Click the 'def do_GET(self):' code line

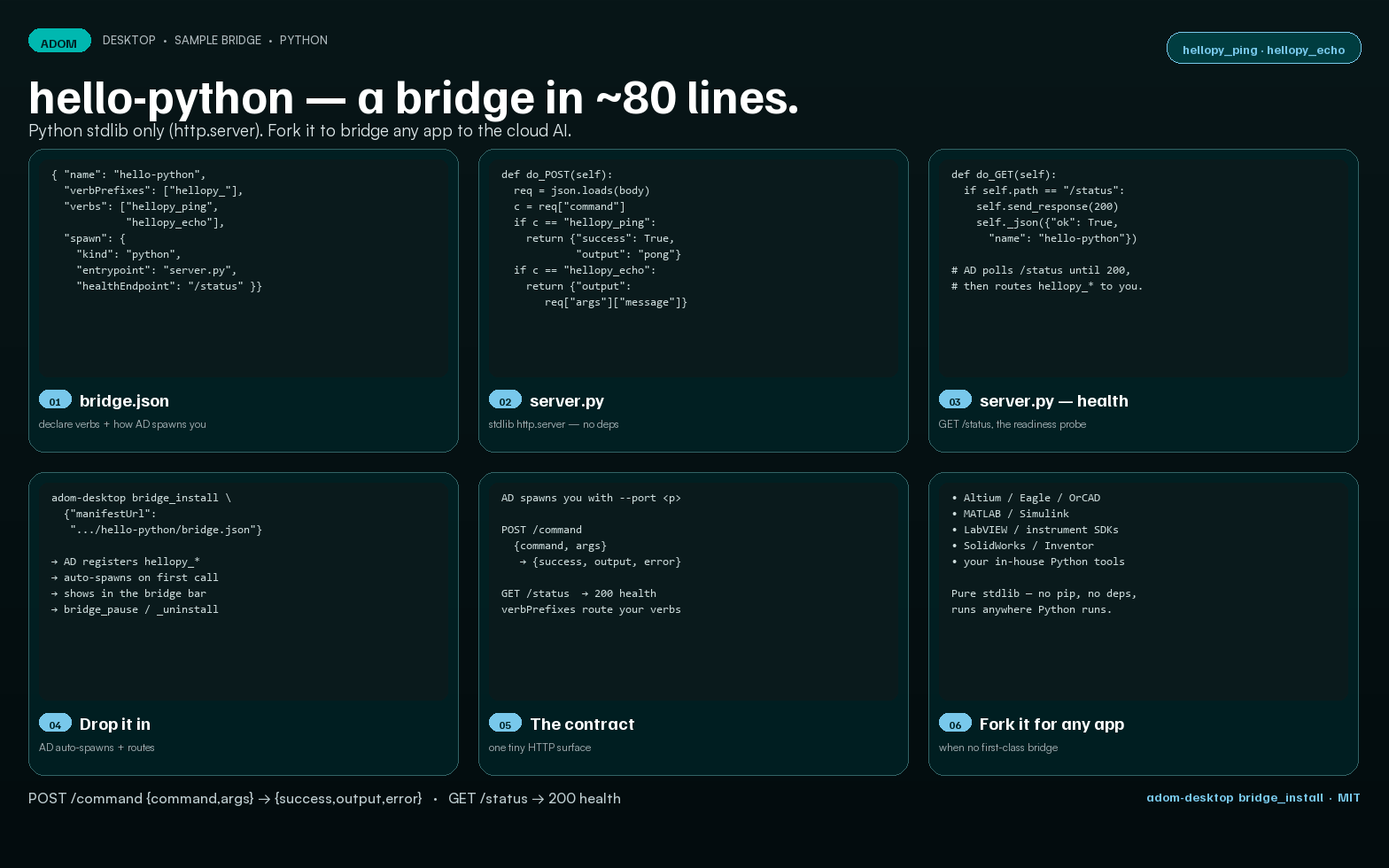(1004, 174)
